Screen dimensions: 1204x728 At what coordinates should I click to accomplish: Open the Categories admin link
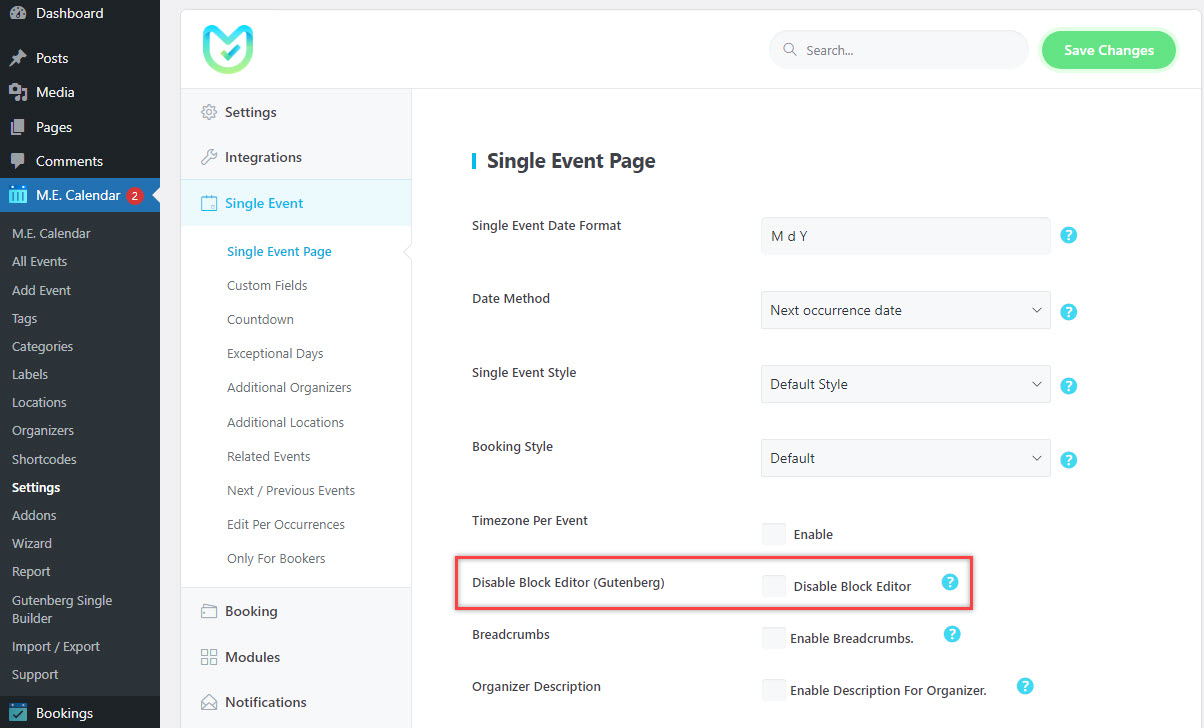pos(42,347)
